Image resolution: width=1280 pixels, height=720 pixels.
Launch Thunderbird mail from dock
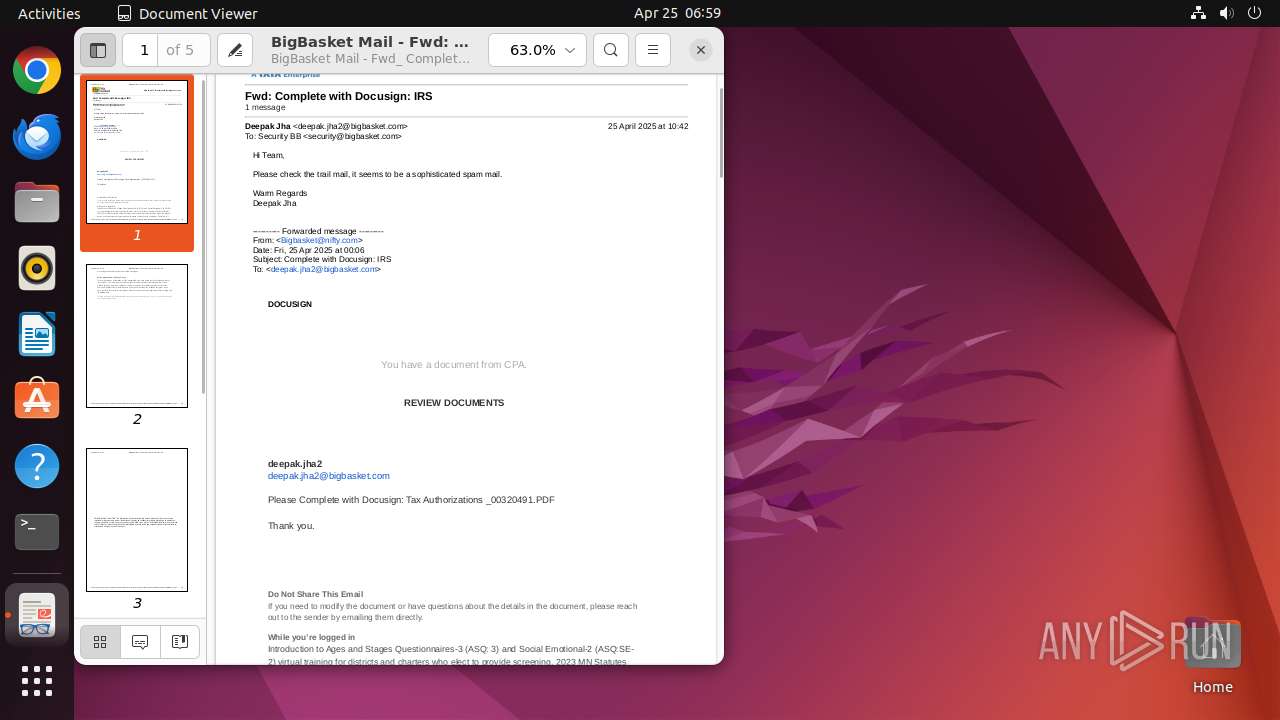point(37,137)
